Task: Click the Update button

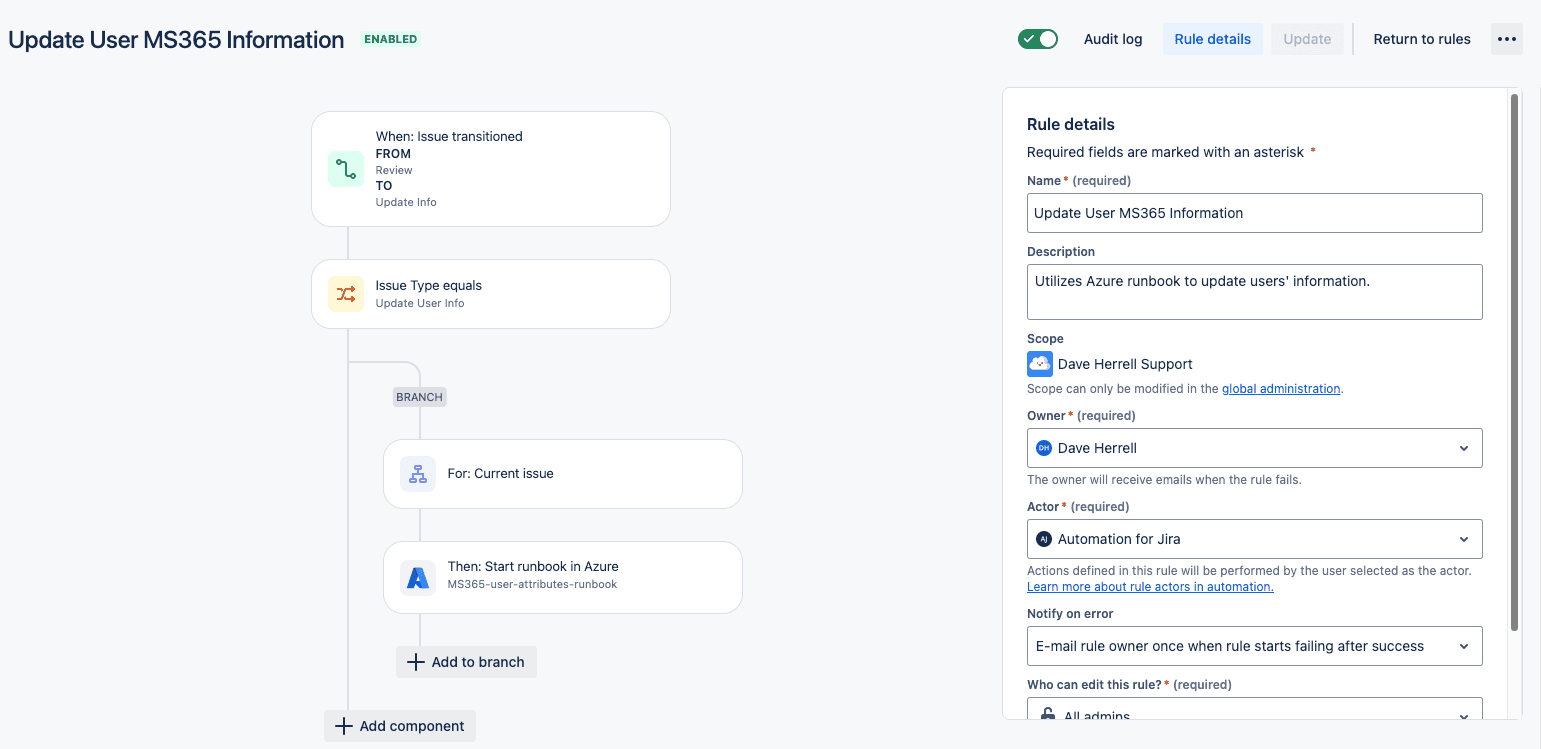Action: click(1307, 39)
